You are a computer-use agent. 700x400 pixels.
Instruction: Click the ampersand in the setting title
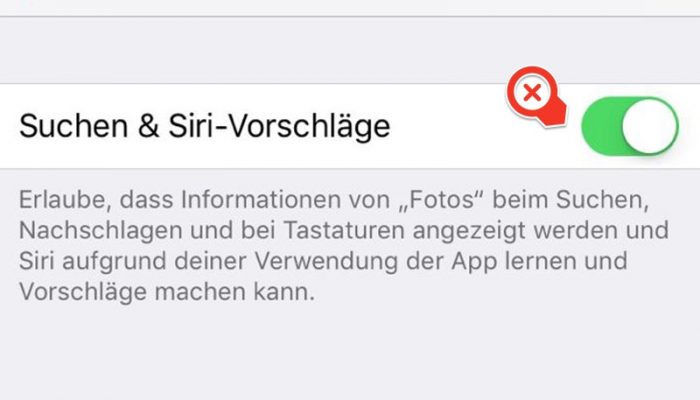(148, 126)
